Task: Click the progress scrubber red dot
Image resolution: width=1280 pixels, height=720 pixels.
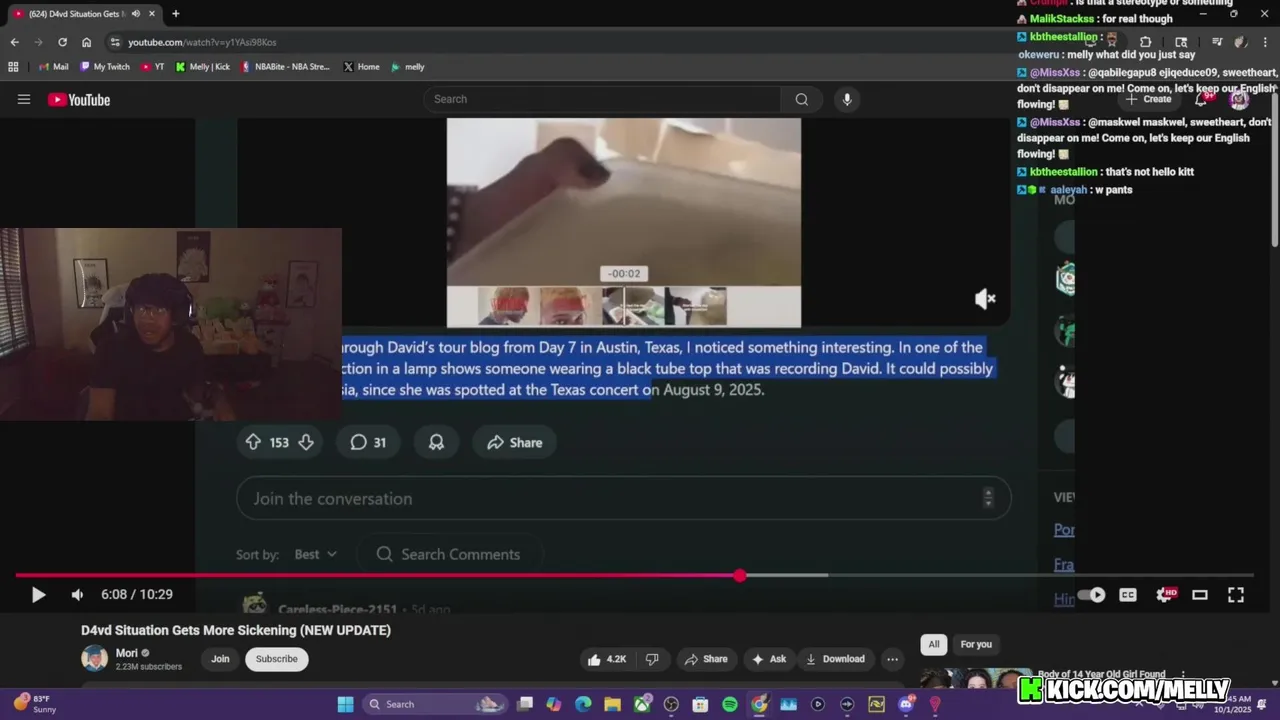Action: 739,575
